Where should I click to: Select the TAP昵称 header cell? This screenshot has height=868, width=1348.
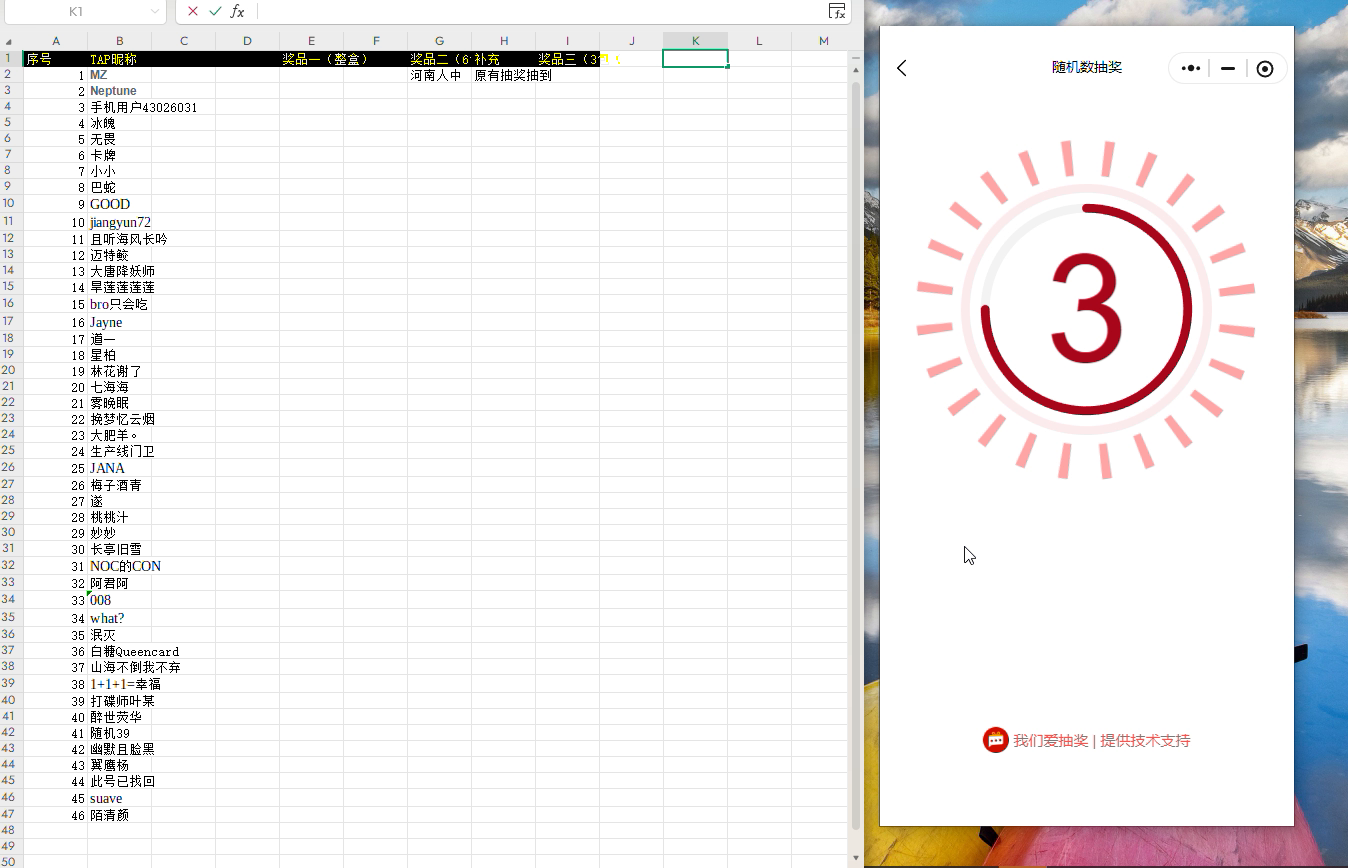pyautogui.click(x=119, y=59)
